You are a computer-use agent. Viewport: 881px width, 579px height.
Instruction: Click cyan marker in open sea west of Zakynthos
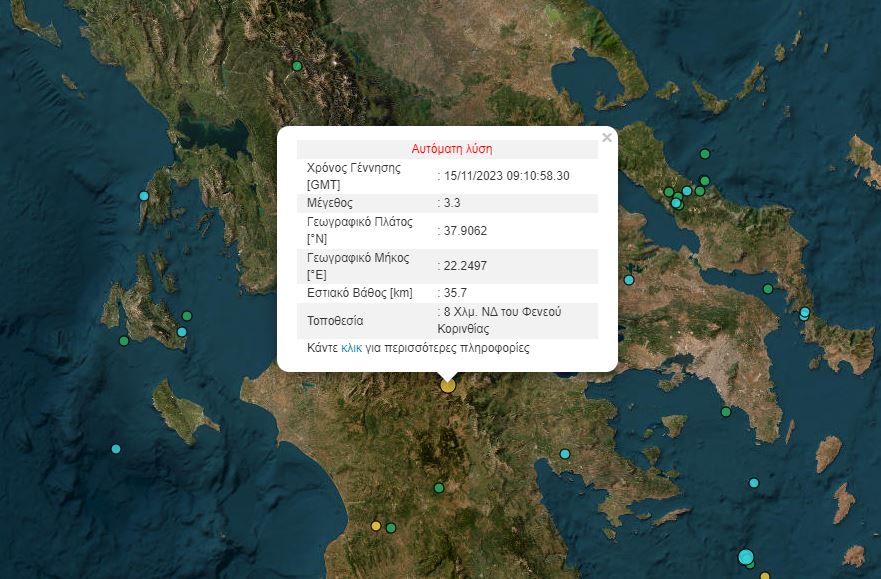116,449
